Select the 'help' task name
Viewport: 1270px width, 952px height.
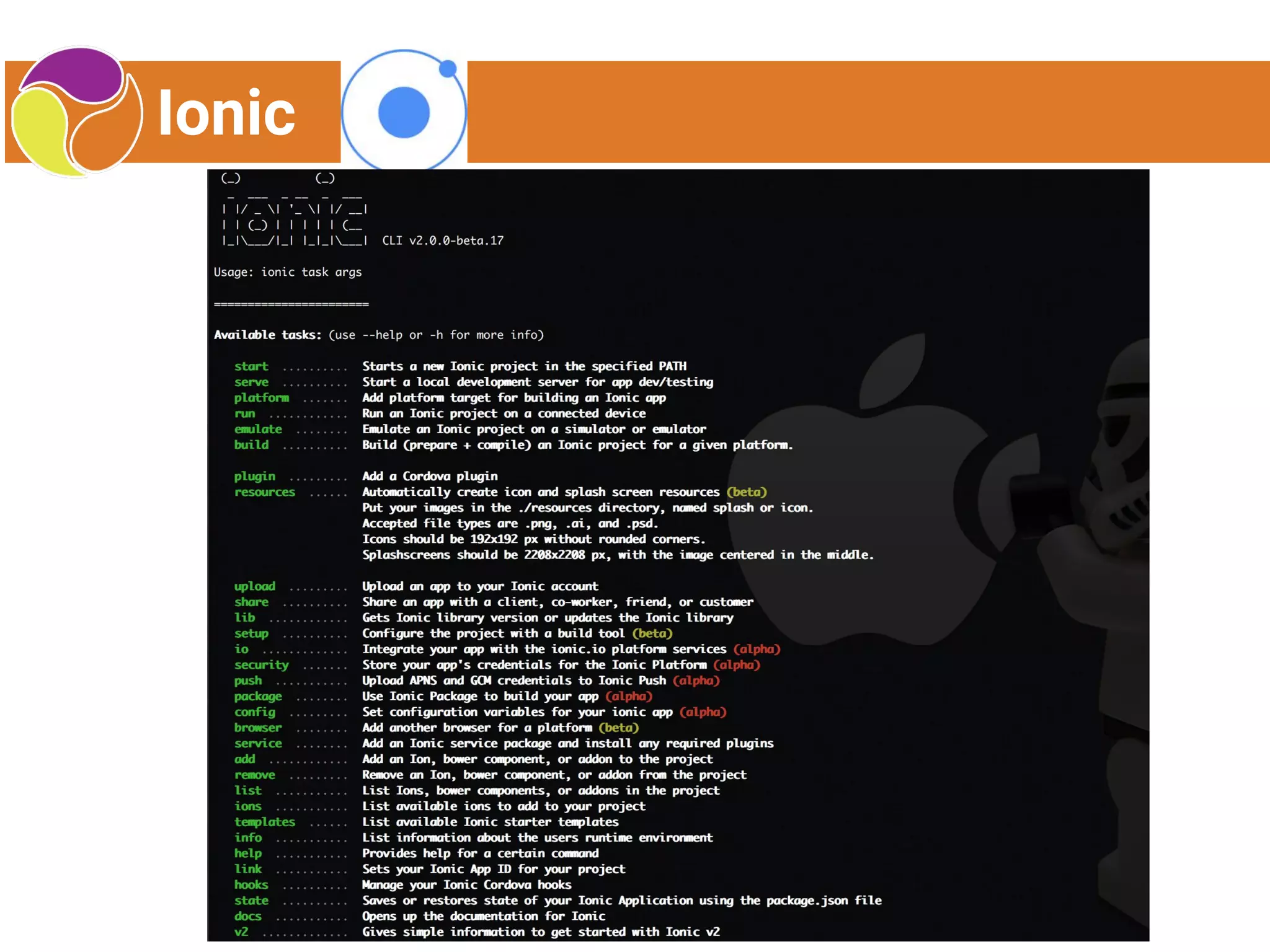(x=248, y=853)
